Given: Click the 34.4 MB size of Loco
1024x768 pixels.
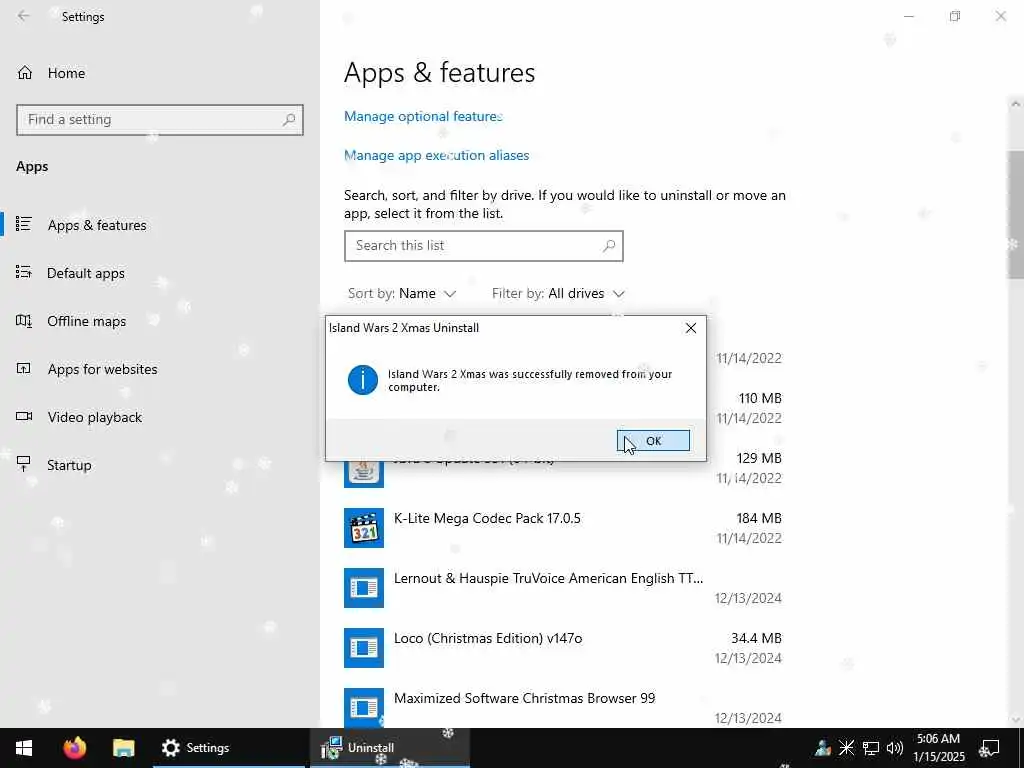Looking at the screenshot, I should click(756, 638).
